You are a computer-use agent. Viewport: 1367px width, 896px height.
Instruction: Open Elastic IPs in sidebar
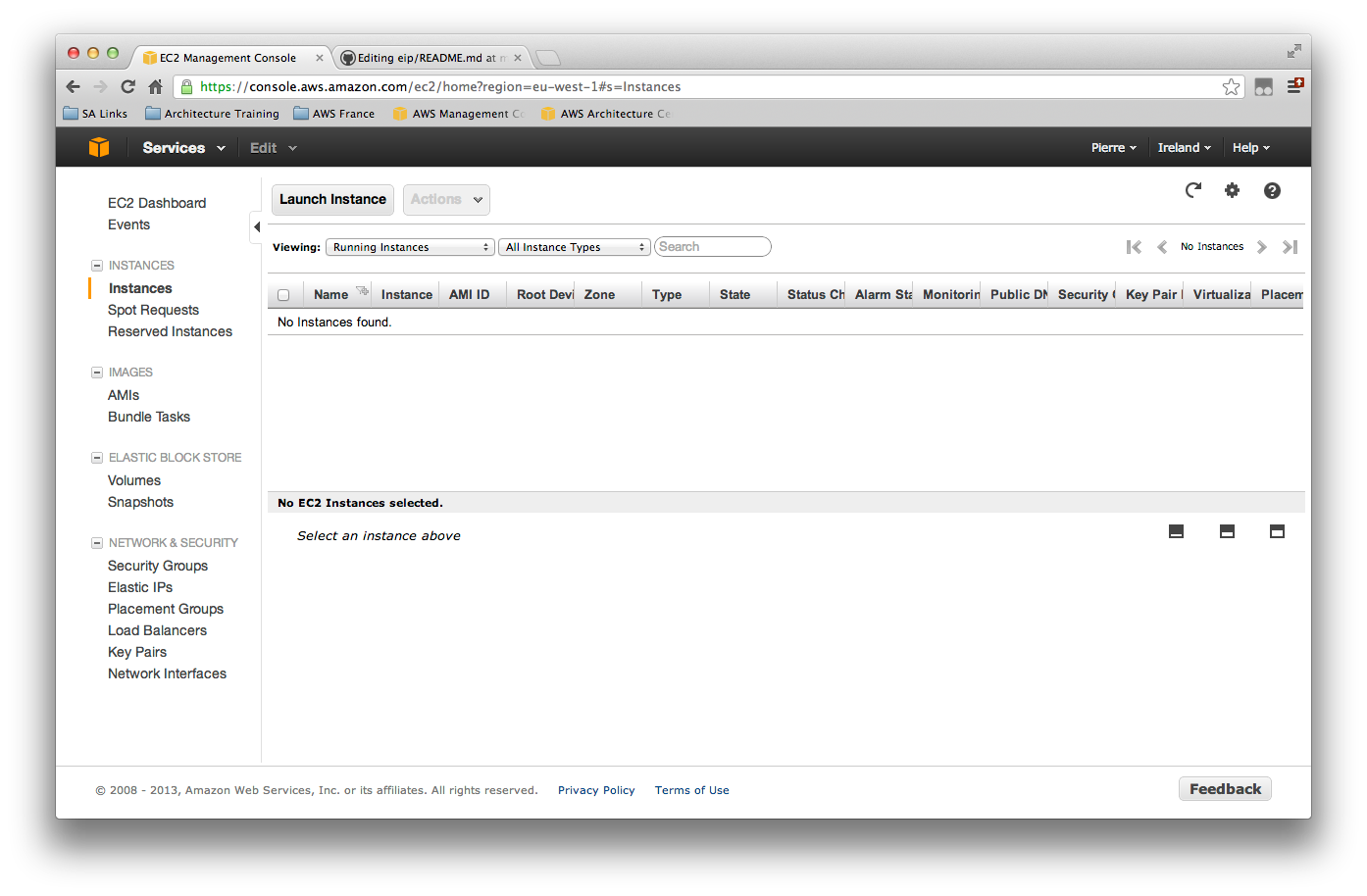coord(140,587)
